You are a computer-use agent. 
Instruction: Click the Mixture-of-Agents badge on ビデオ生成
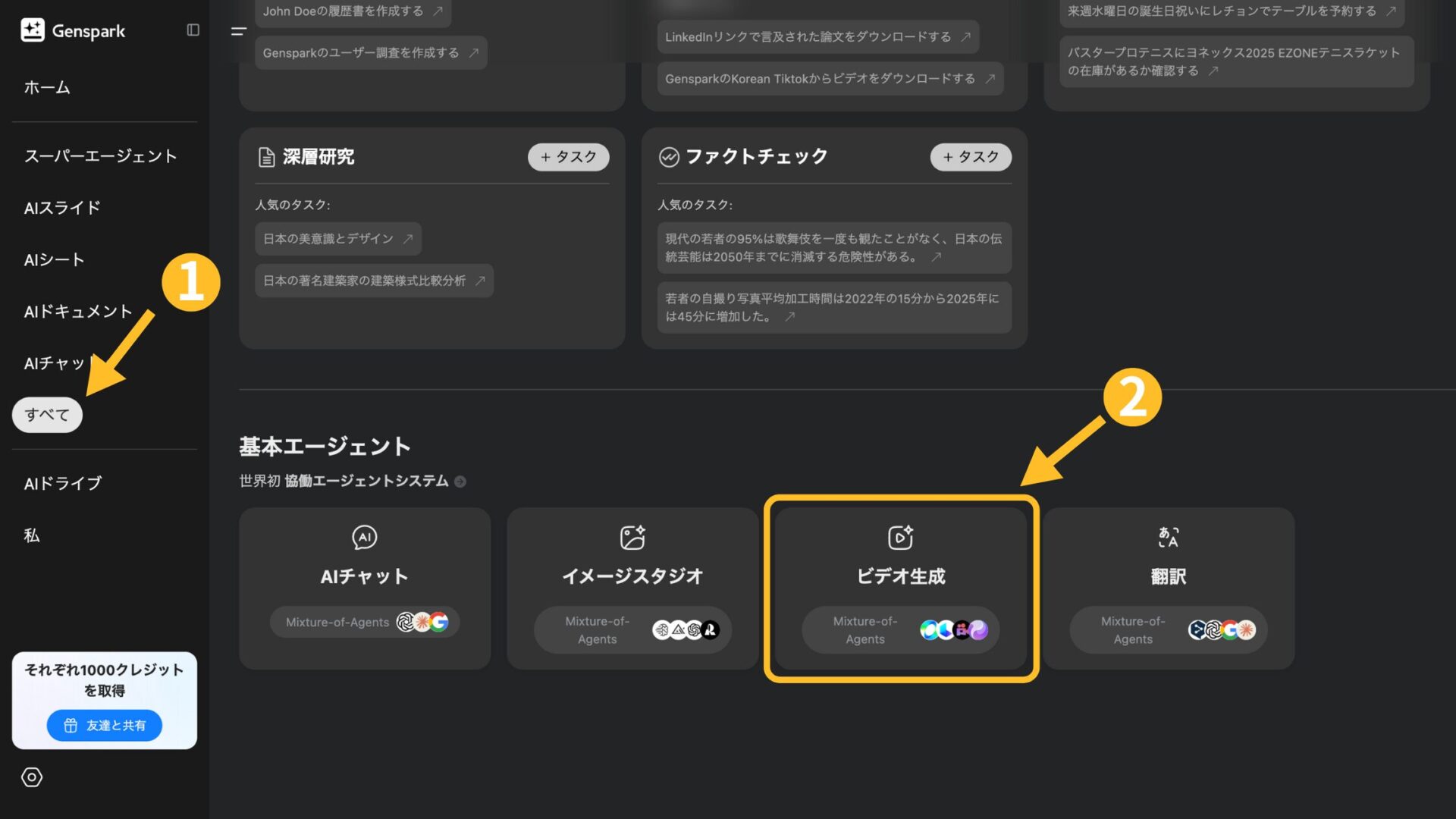point(900,629)
